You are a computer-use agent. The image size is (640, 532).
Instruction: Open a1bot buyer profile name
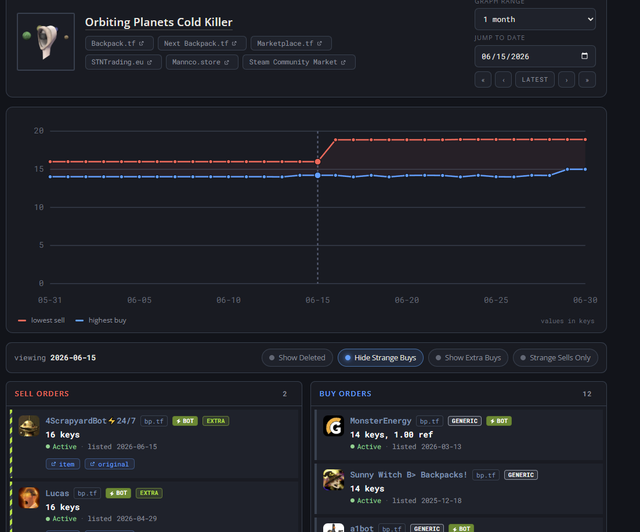(362, 528)
